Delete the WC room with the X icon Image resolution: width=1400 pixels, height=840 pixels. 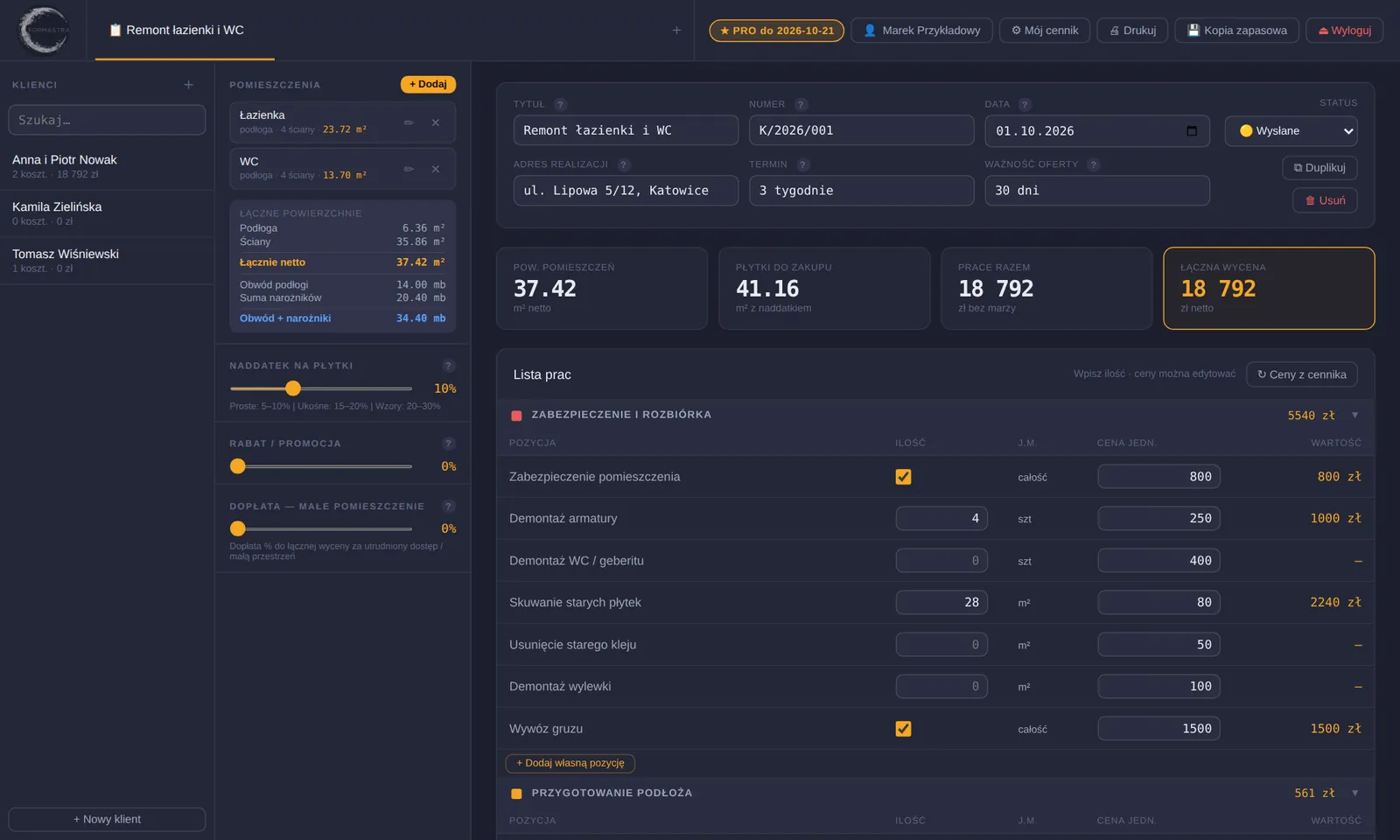(x=436, y=169)
